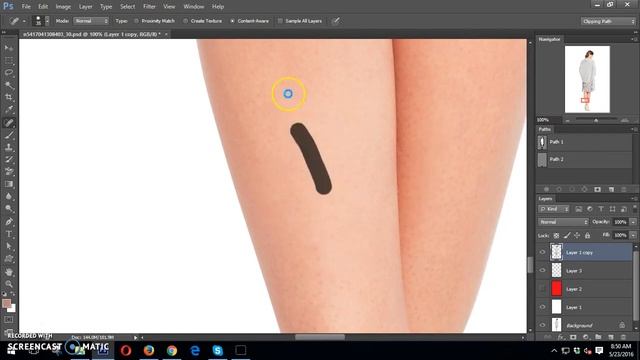
Task: Select the Path Selection tool
Action: (x=9, y=247)
